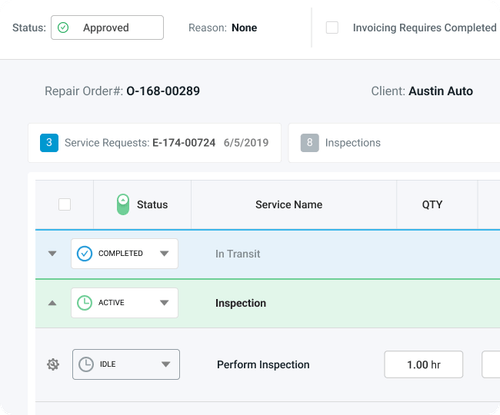500x415 pixels.
Task: Click the Reason value None
Action: tap(244, 28)
